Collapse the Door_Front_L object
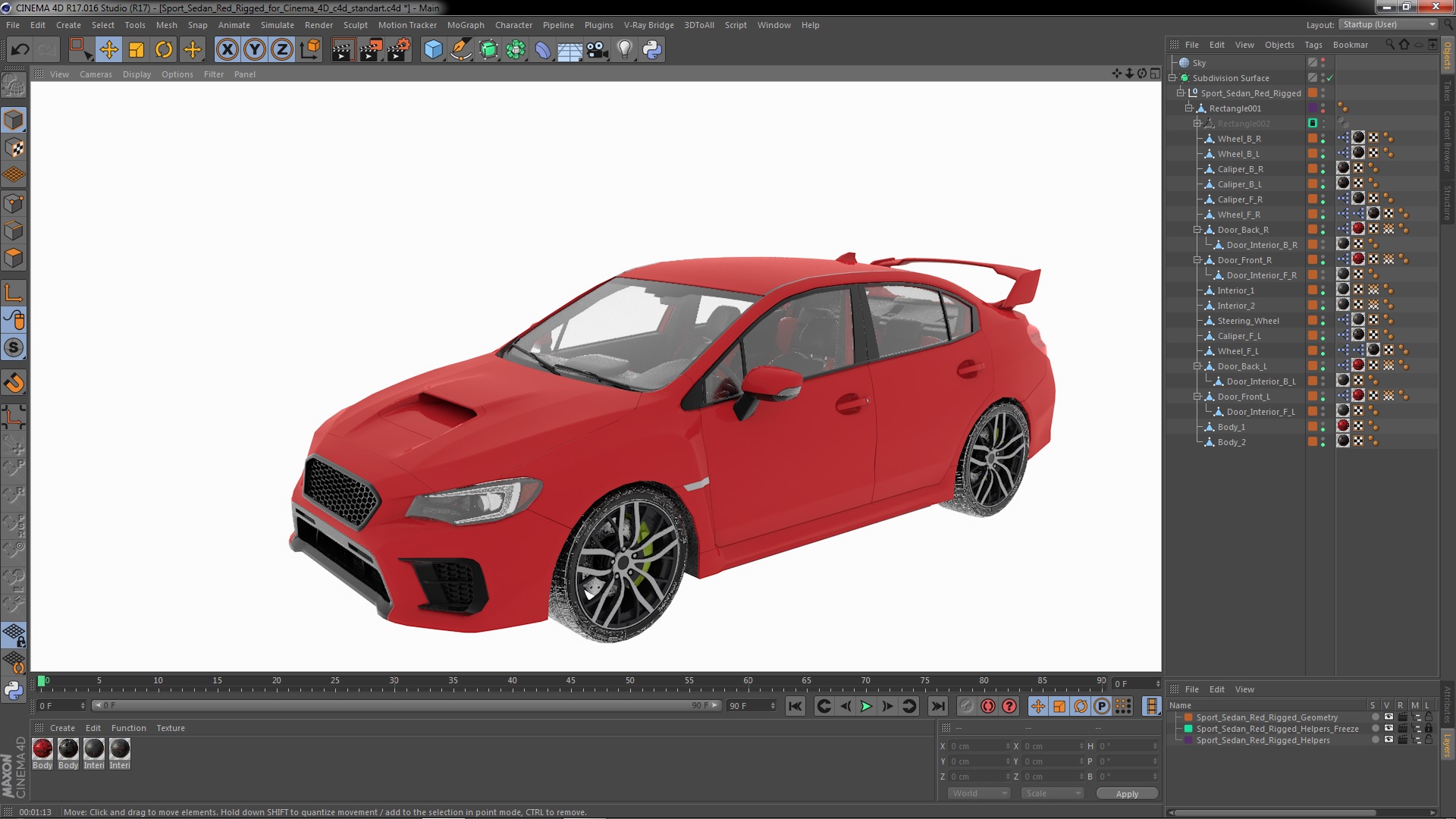 point(1197,397)
